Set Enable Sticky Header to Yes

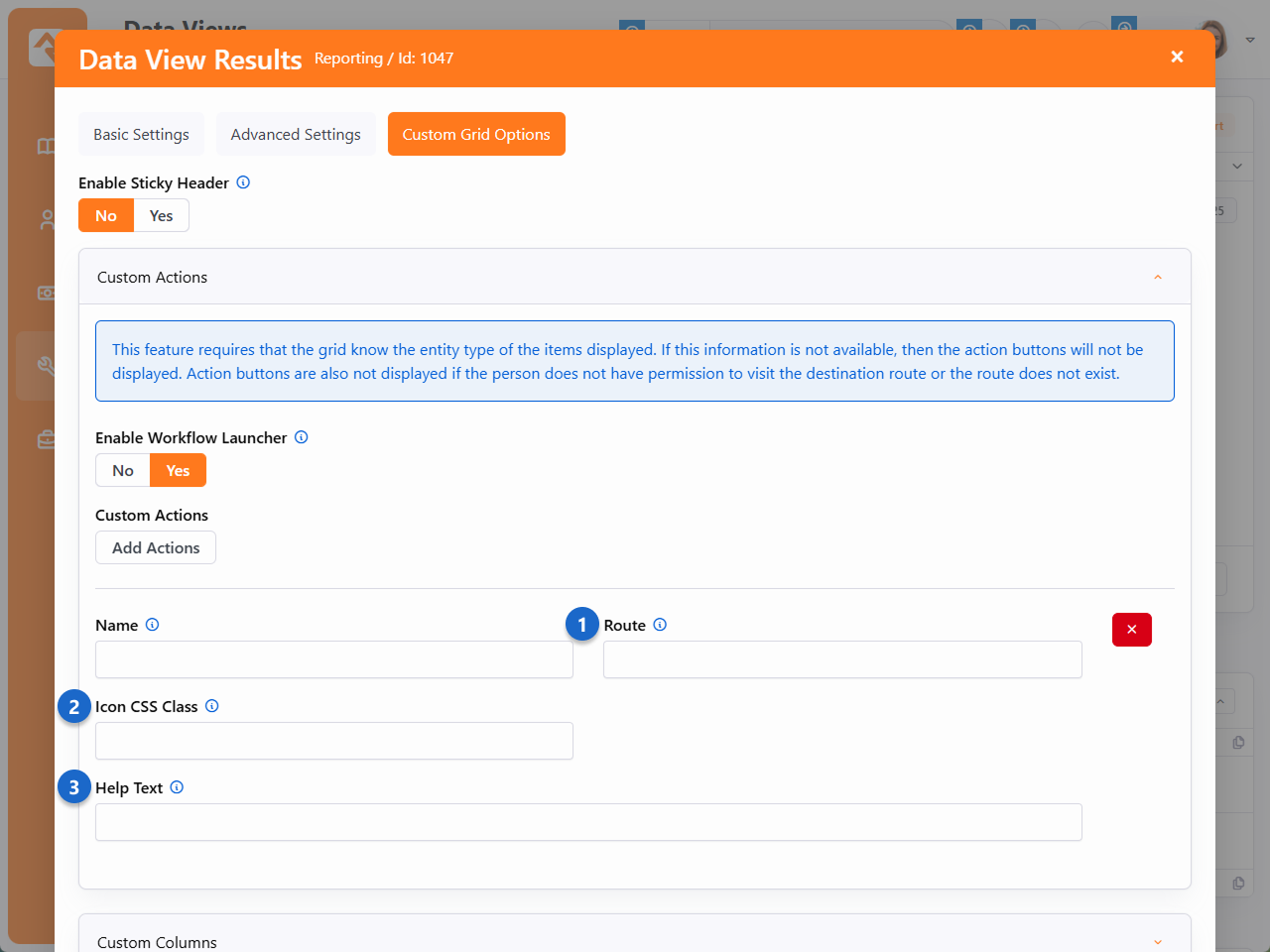click(x=161, y=216)
